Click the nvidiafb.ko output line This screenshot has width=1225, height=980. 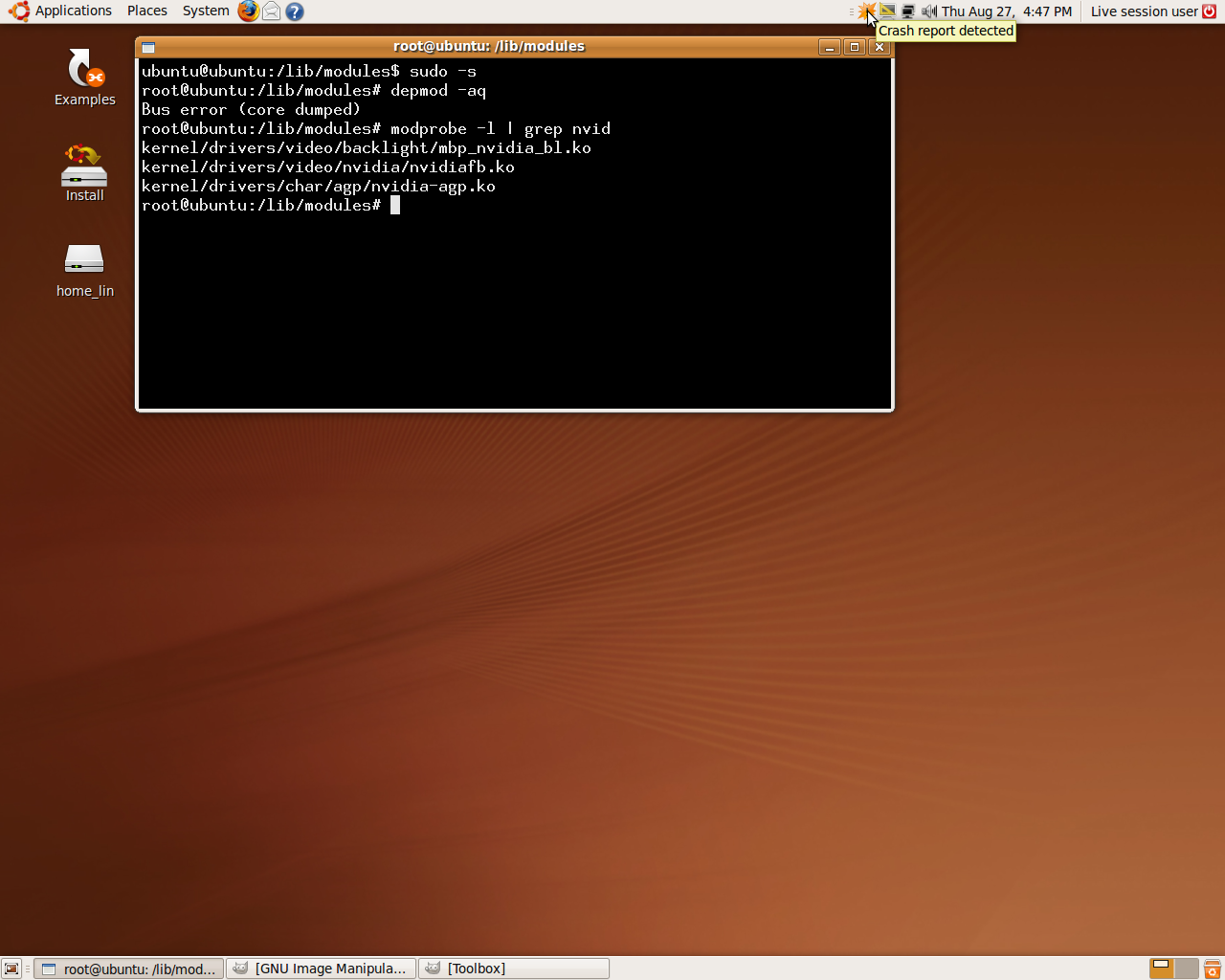[x=328, y=167]
